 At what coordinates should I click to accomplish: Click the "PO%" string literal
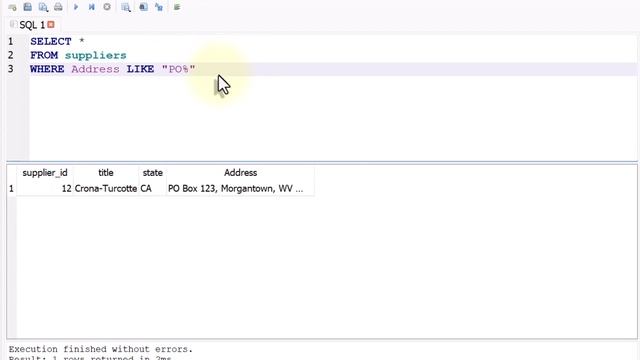(178, 69)
